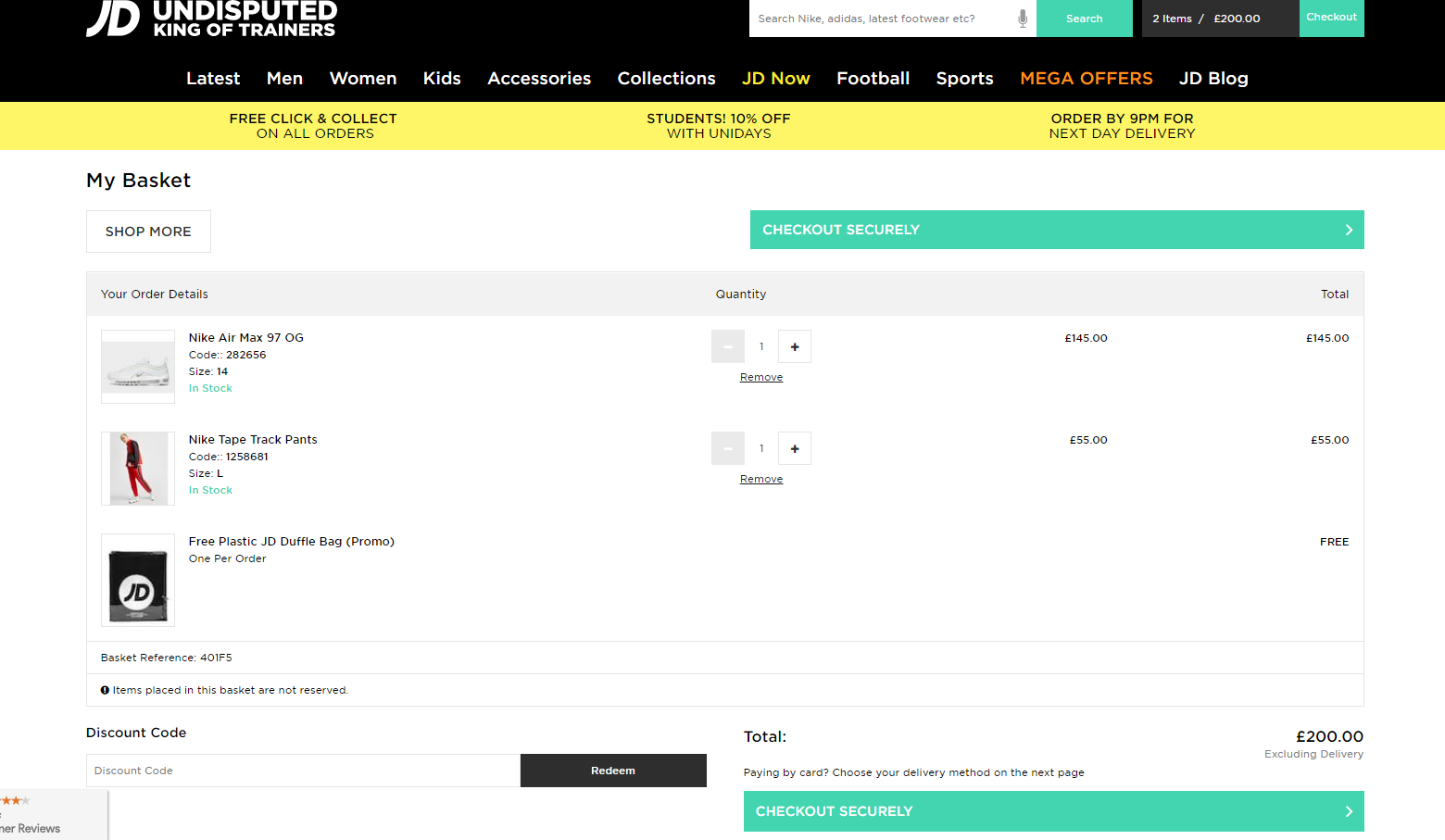This screenshot has height=840, width=1445.
Task: Open the Men menu
Action: pos(285,79)
